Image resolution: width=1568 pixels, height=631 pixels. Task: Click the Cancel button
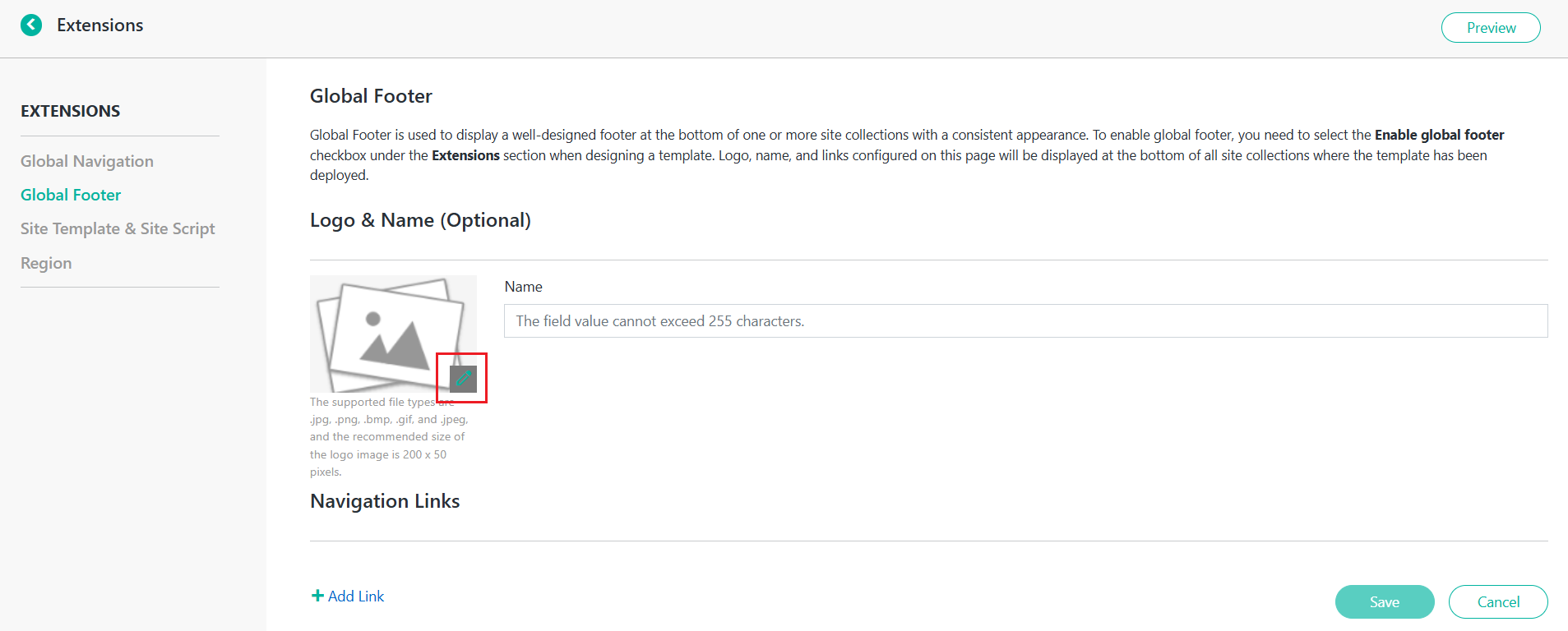(1497, 601)
